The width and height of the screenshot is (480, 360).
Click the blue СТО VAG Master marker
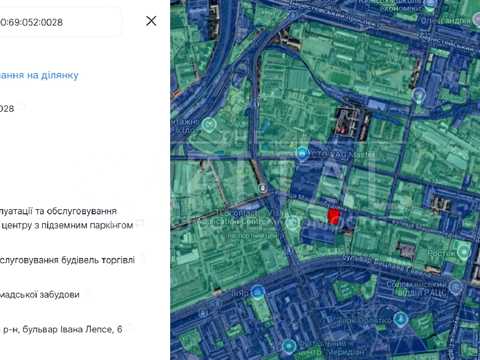click(302, 154)
